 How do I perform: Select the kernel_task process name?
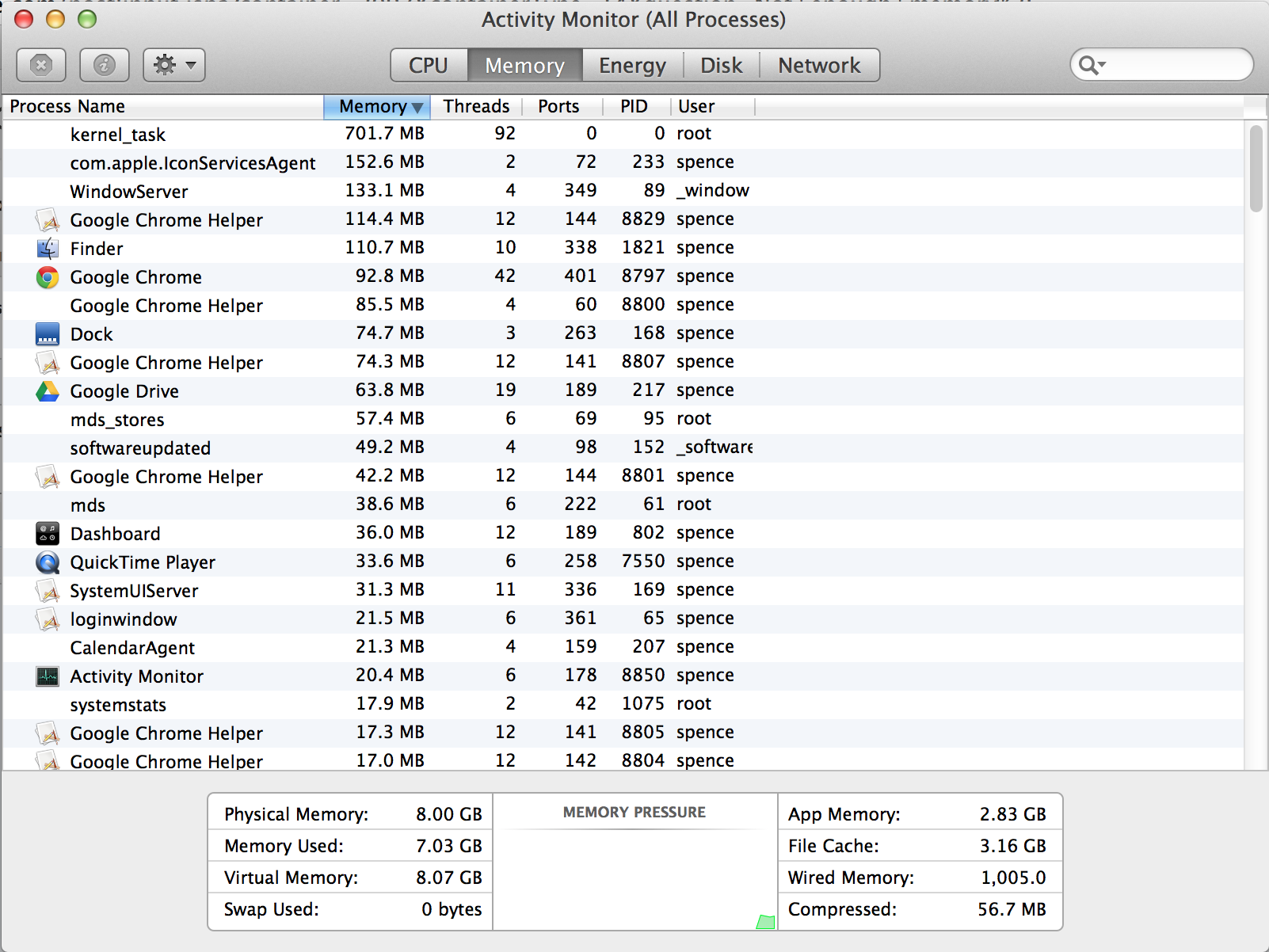(118, 135)
